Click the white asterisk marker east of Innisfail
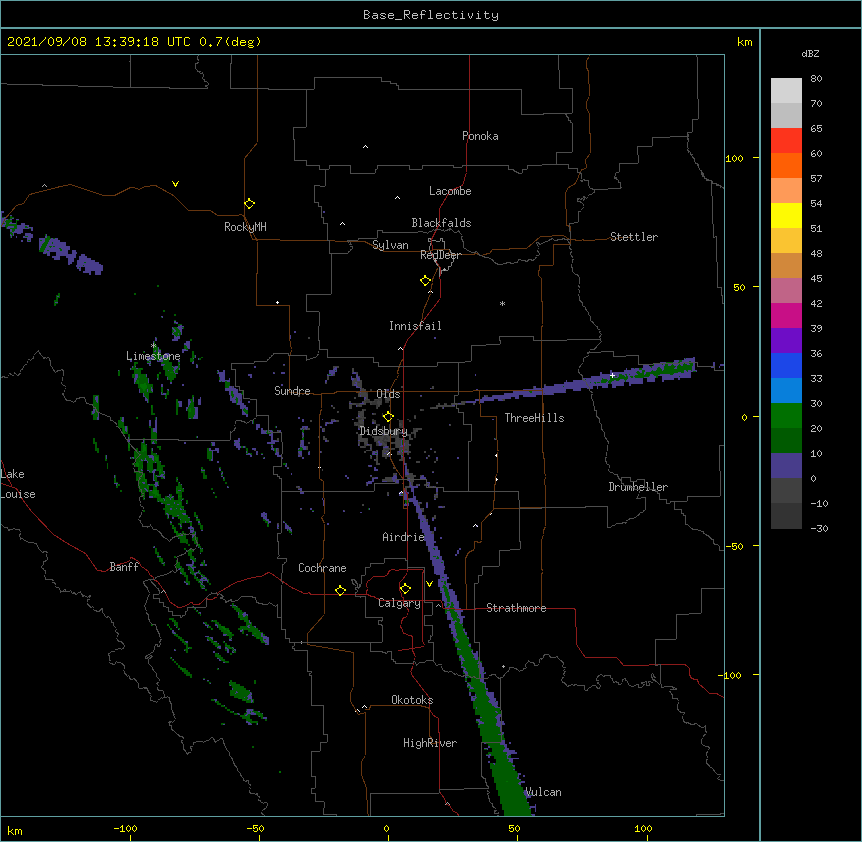 [x=502, y=303]
